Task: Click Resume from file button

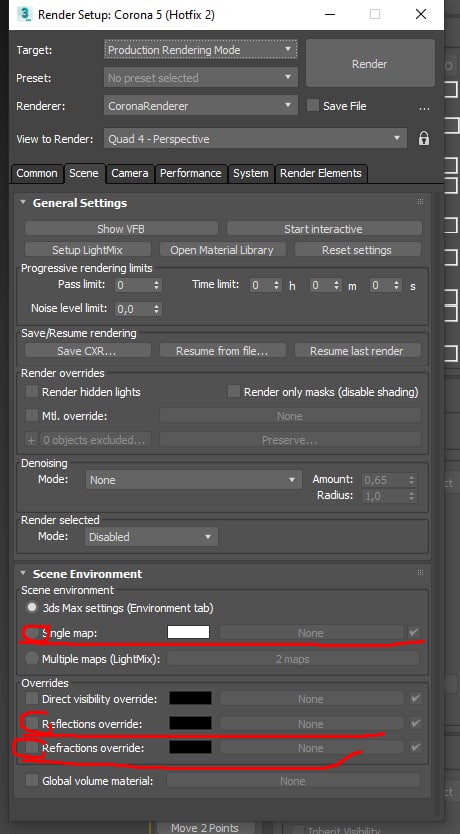Action: click(x=222, y=351)
